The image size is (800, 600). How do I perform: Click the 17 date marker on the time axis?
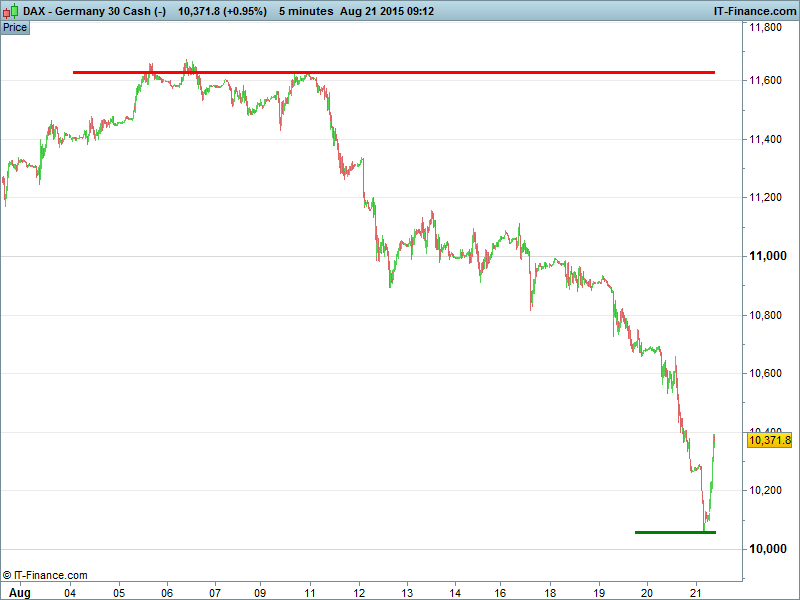[503, 592]
